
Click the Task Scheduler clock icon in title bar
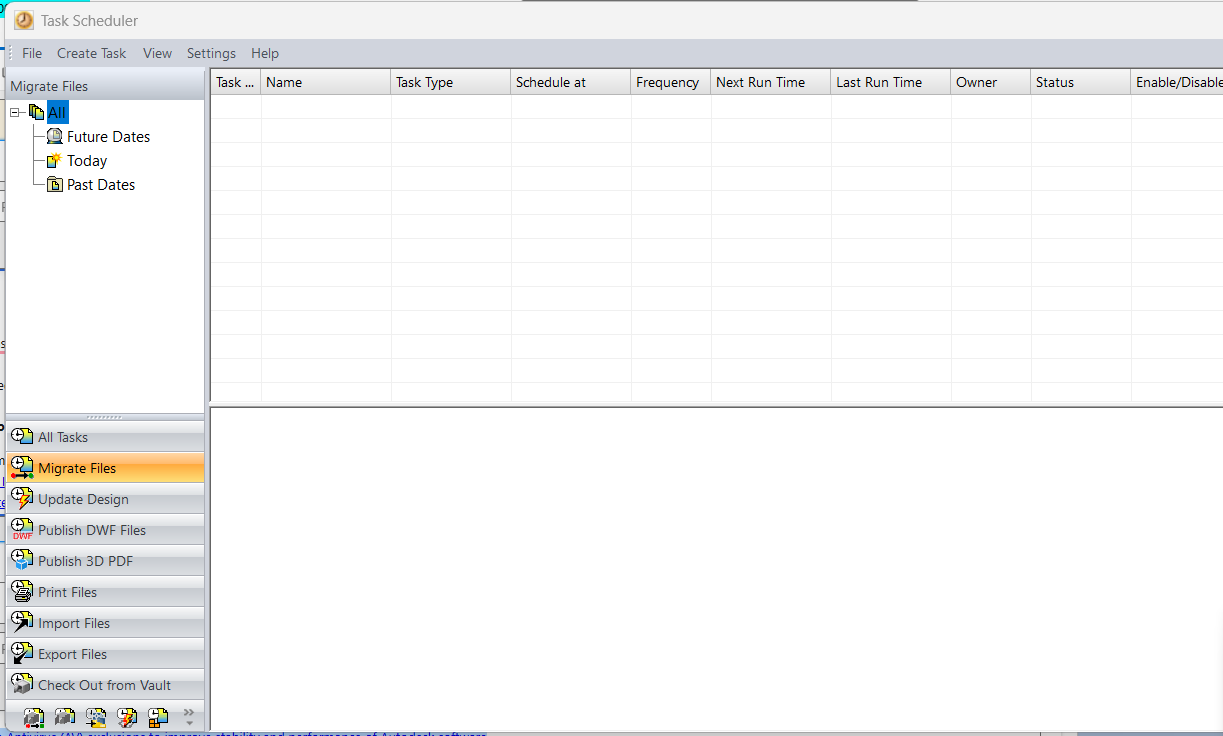[24, 20]
